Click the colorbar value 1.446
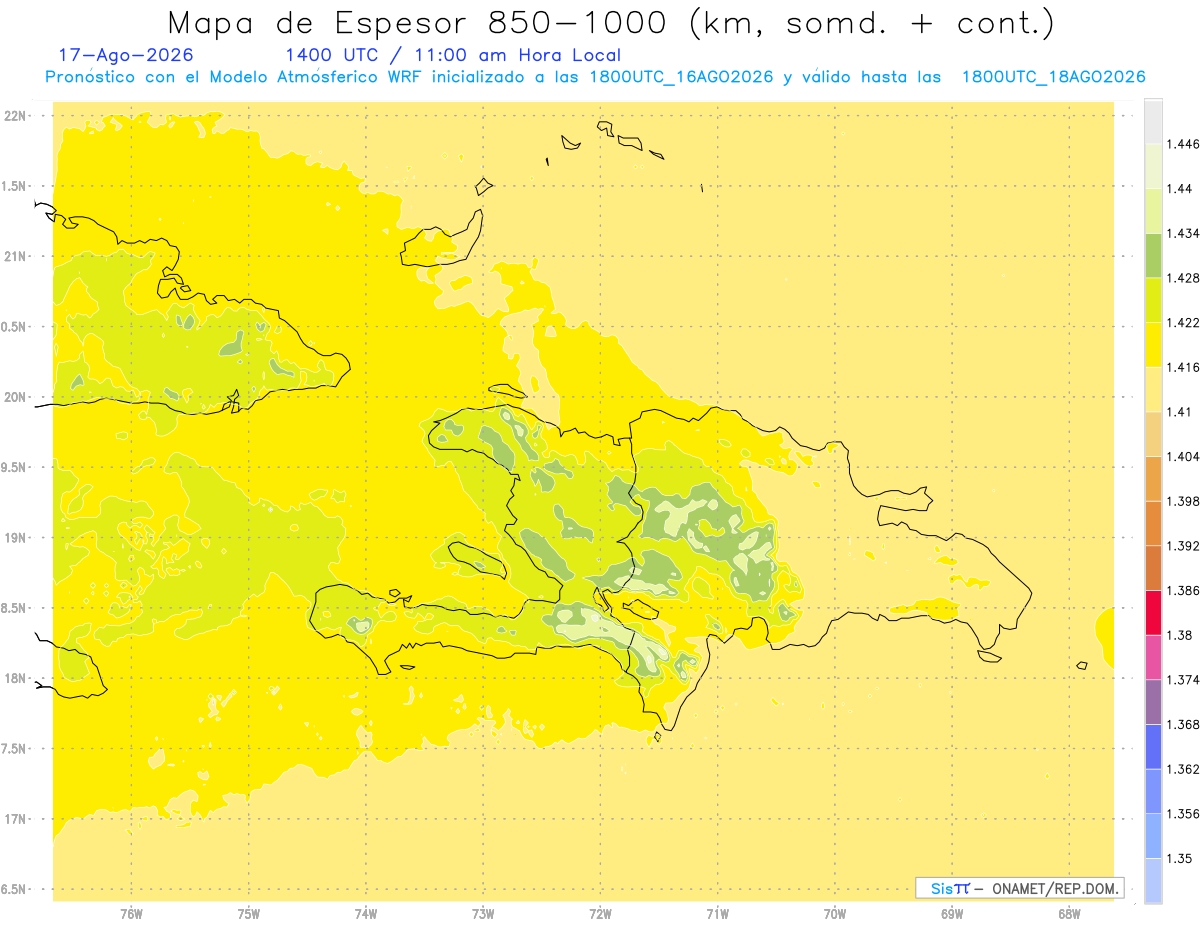Screen dimensions: 1200x927 (1182, 144)
